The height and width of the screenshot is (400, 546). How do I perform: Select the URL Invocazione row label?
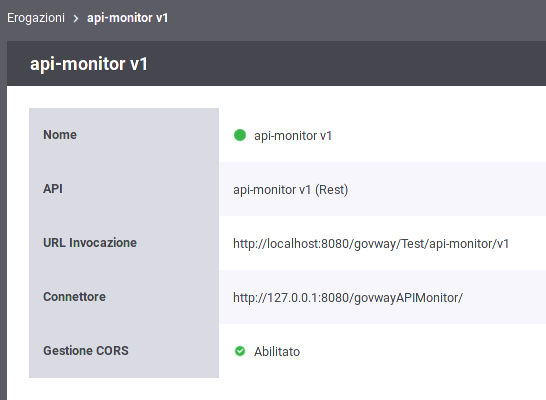click(x=90, y=243)
